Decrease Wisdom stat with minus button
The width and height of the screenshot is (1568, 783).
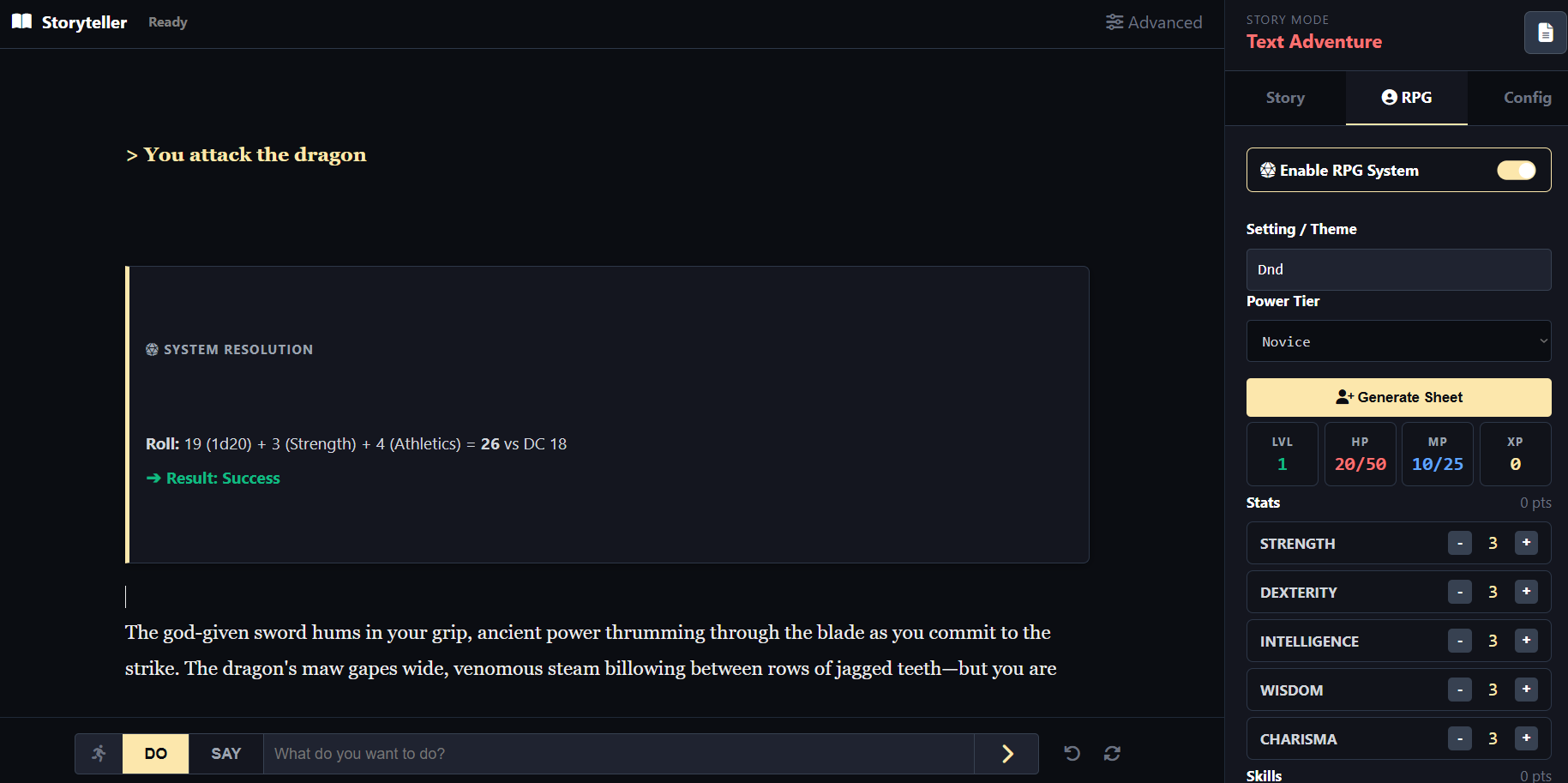tap(1459, 690)
